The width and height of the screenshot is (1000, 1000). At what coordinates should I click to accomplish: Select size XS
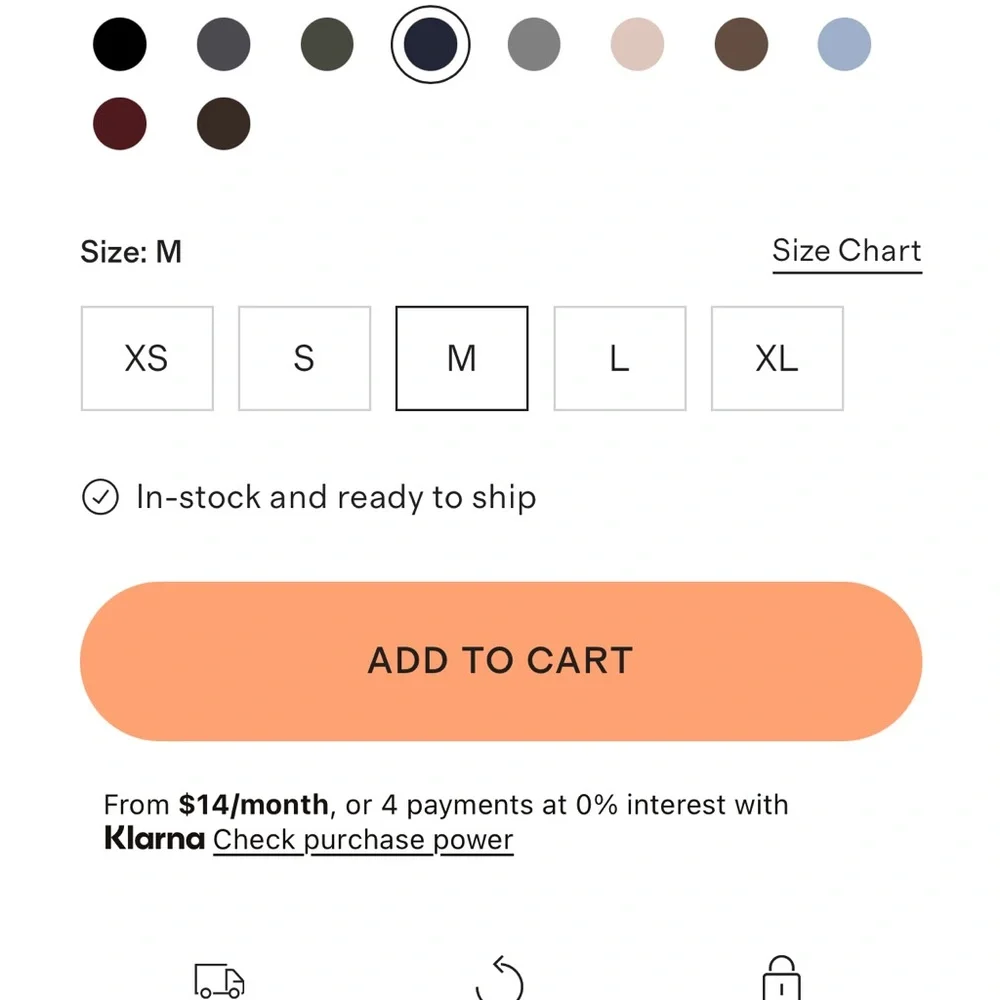click(x=147, y=358)
